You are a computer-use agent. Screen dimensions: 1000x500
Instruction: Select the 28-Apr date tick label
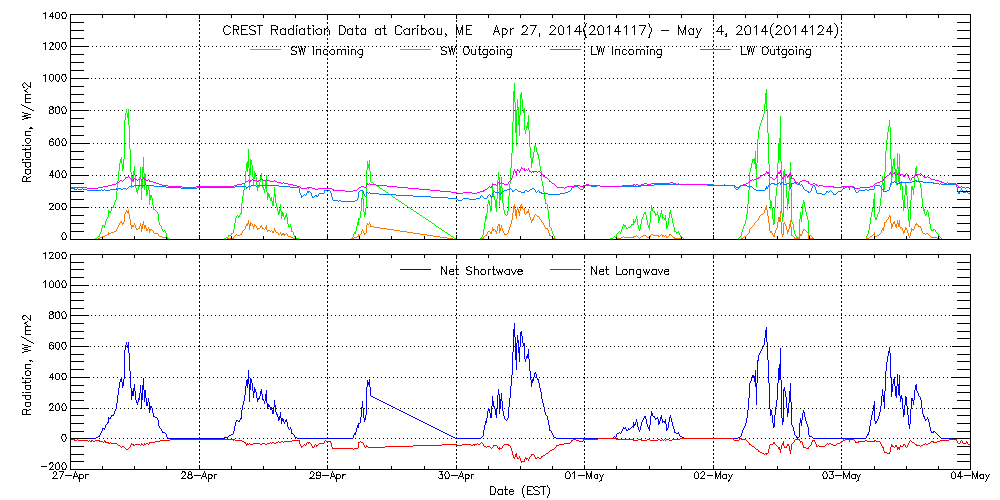tap(200, 478)
